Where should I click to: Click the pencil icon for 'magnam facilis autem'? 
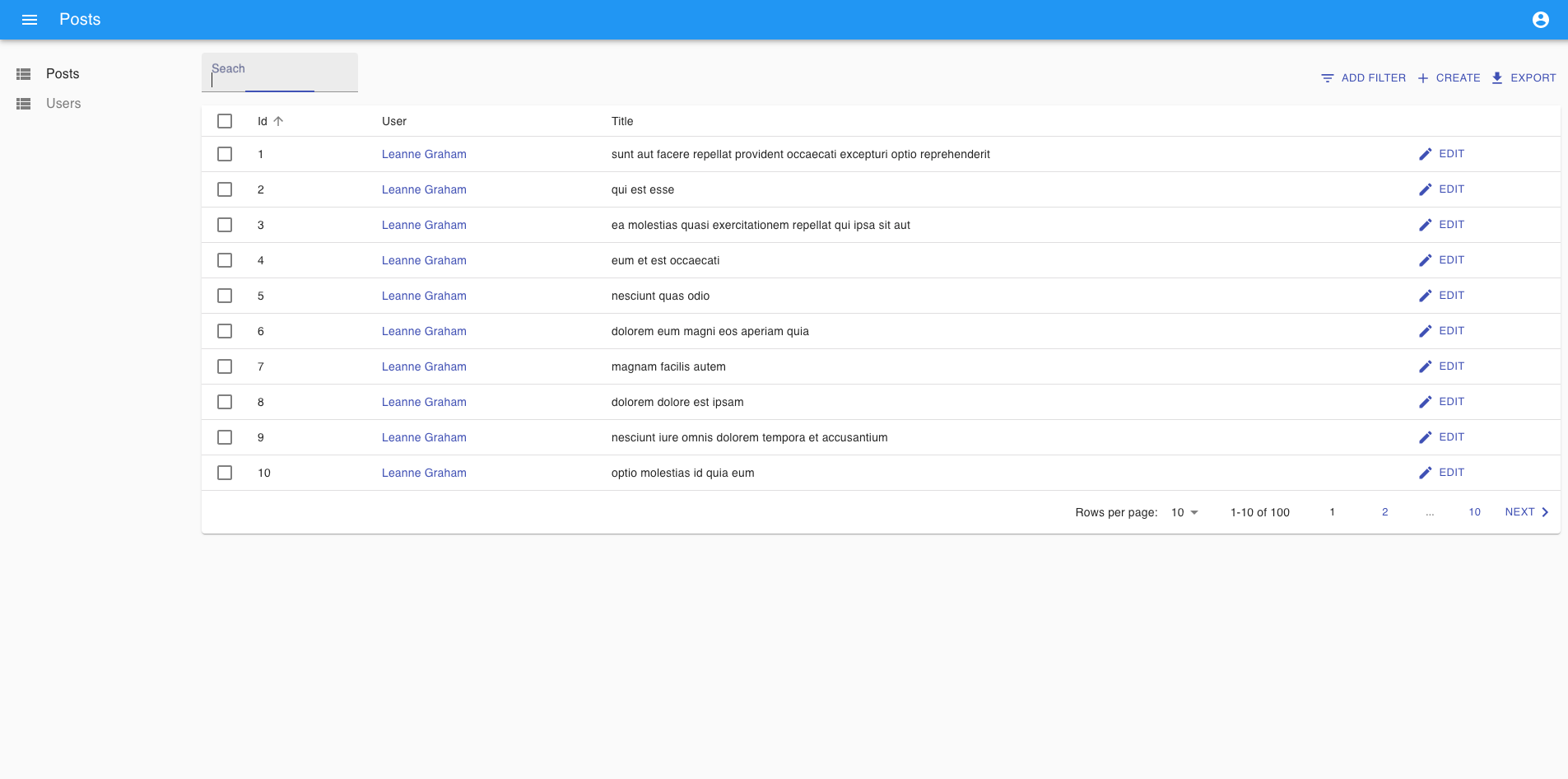[x=1426, y=366]
